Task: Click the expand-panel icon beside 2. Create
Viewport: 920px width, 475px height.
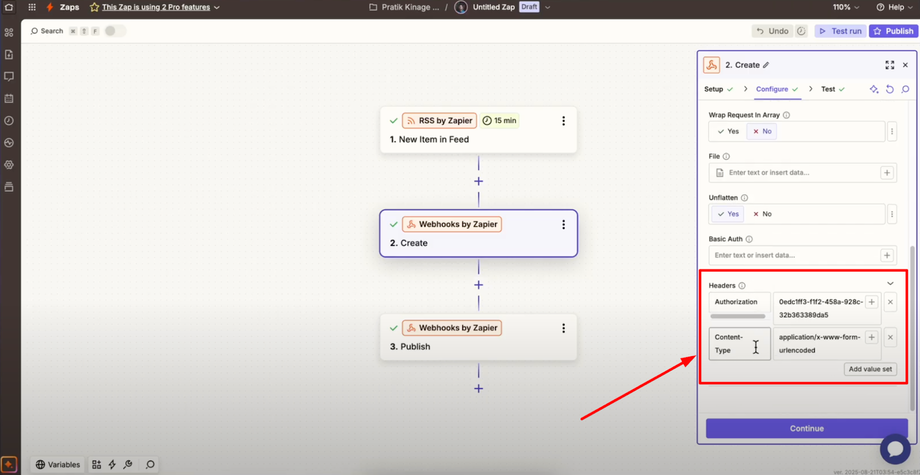Action: point(889,65)
